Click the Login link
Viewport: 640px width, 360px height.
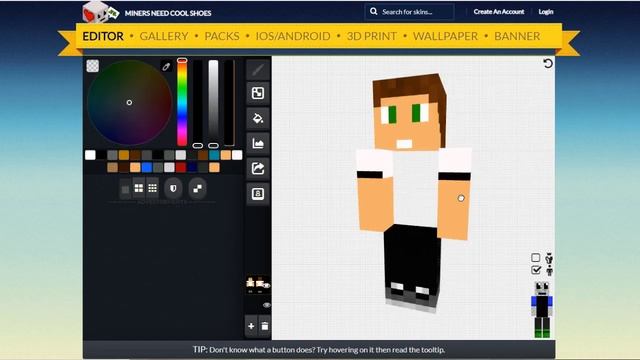click(x=546, y=12)
